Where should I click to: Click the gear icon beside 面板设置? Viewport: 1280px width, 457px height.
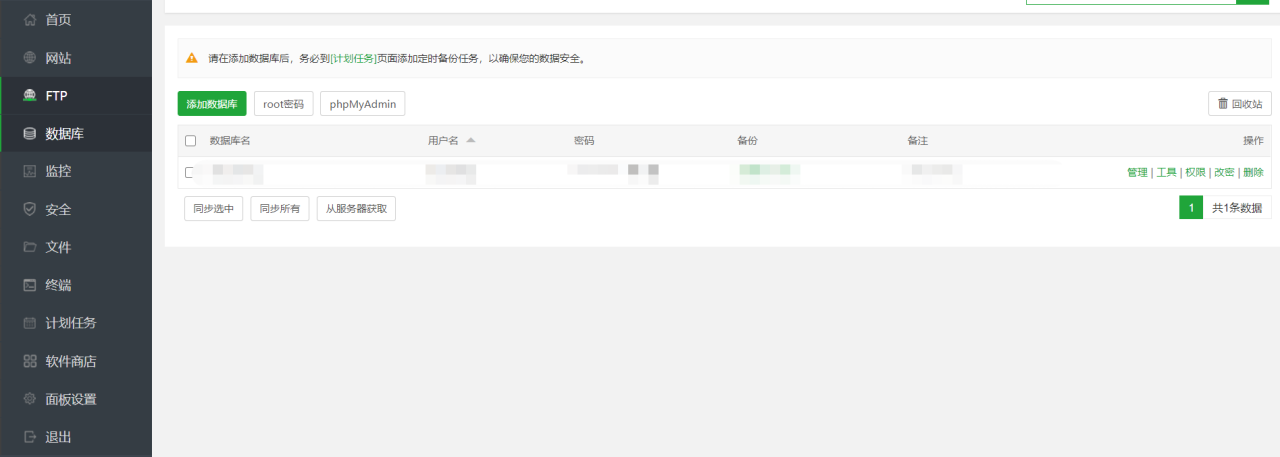coord(30,399)
